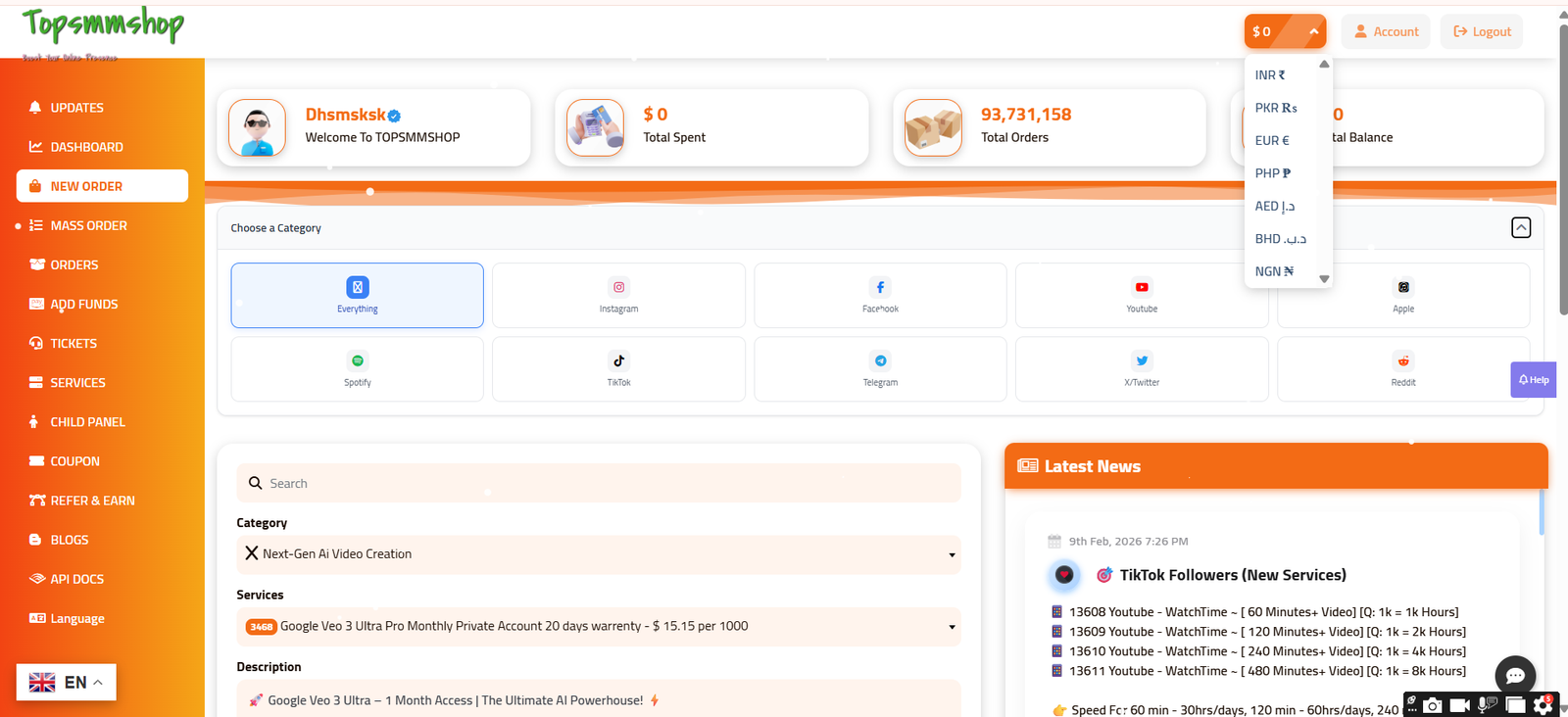
Task: Click the microphone icon in capture toolbar
Action: pyautogui.click(x=1488, y=705)
